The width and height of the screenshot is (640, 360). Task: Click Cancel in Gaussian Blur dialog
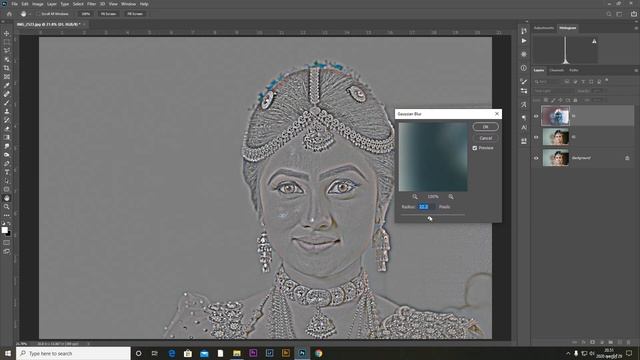pyautogui.click(x=485, y=138)
